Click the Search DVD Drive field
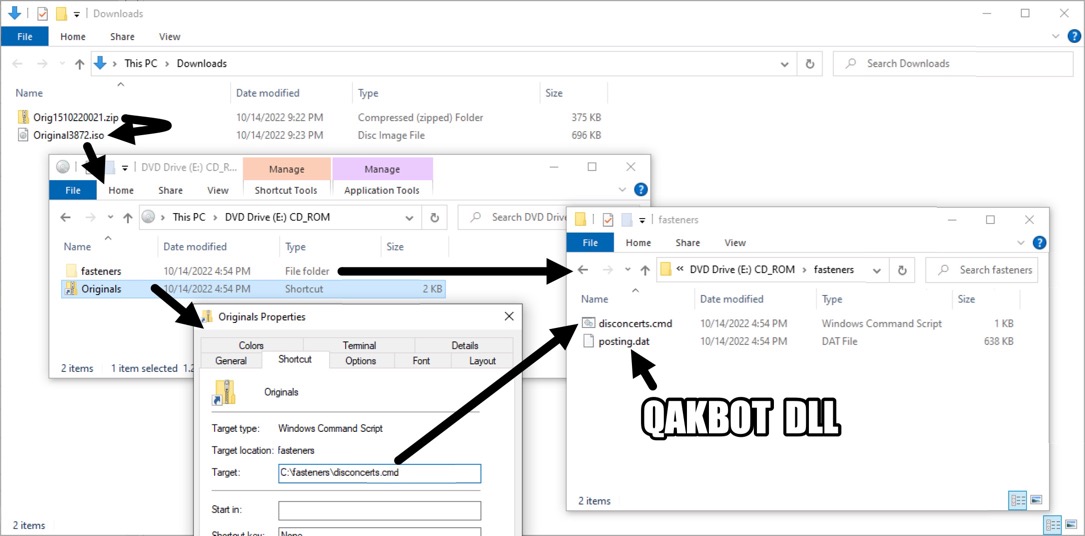The image size is (1085, 536). [512, 217]
